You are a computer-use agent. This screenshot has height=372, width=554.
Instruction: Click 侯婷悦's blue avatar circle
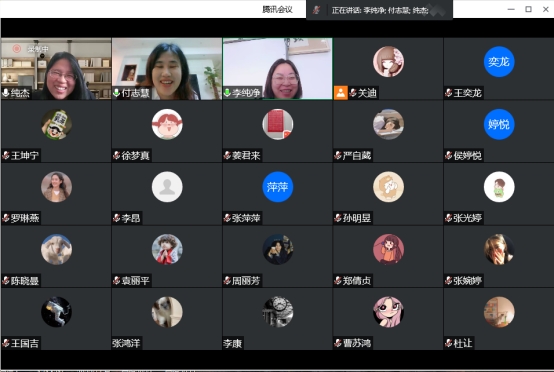click(499, 124)
